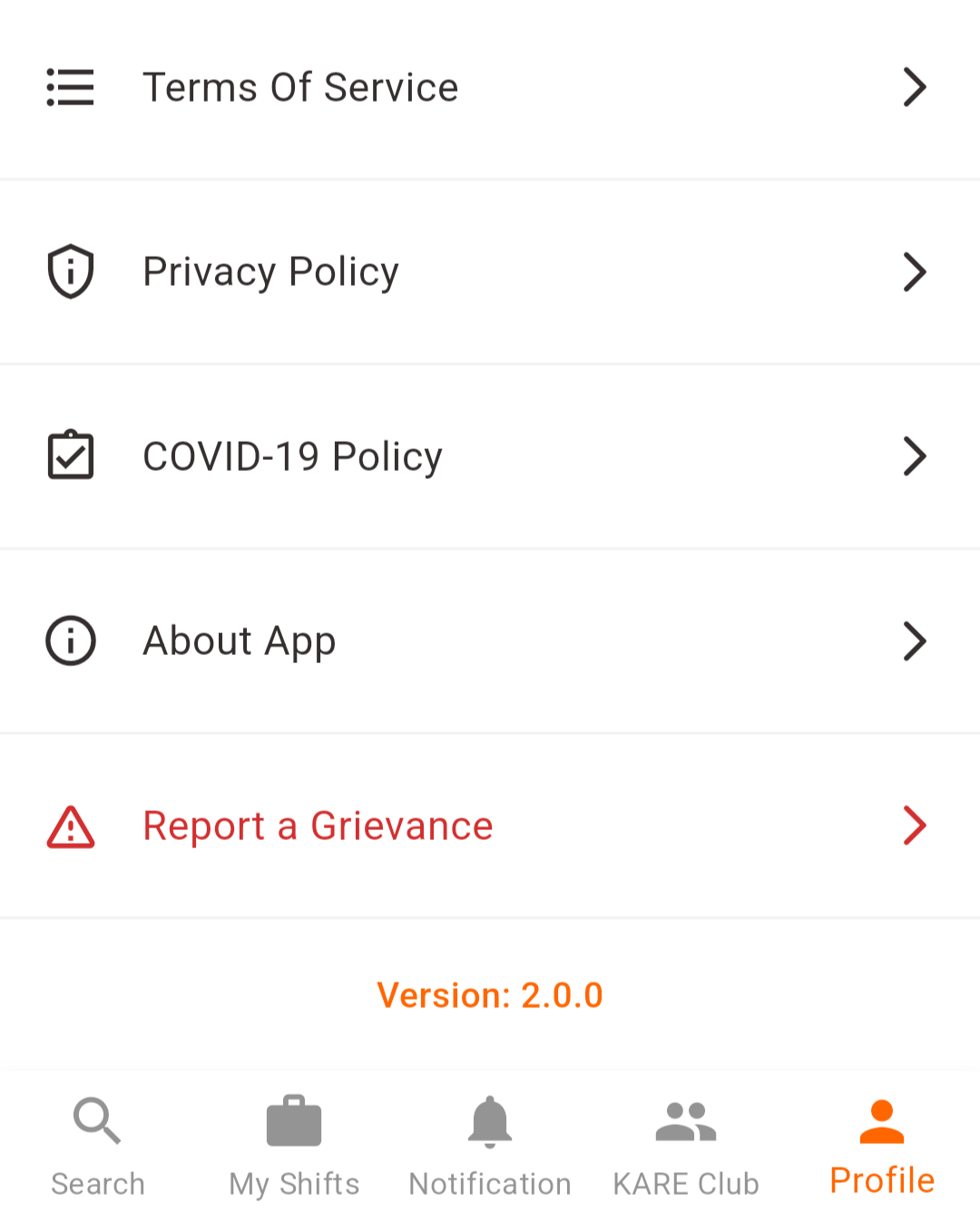The width and height of the screenshot is (980, 1221).
Task: Tap the info circle icon beside About App
Action: coord(71,640)
